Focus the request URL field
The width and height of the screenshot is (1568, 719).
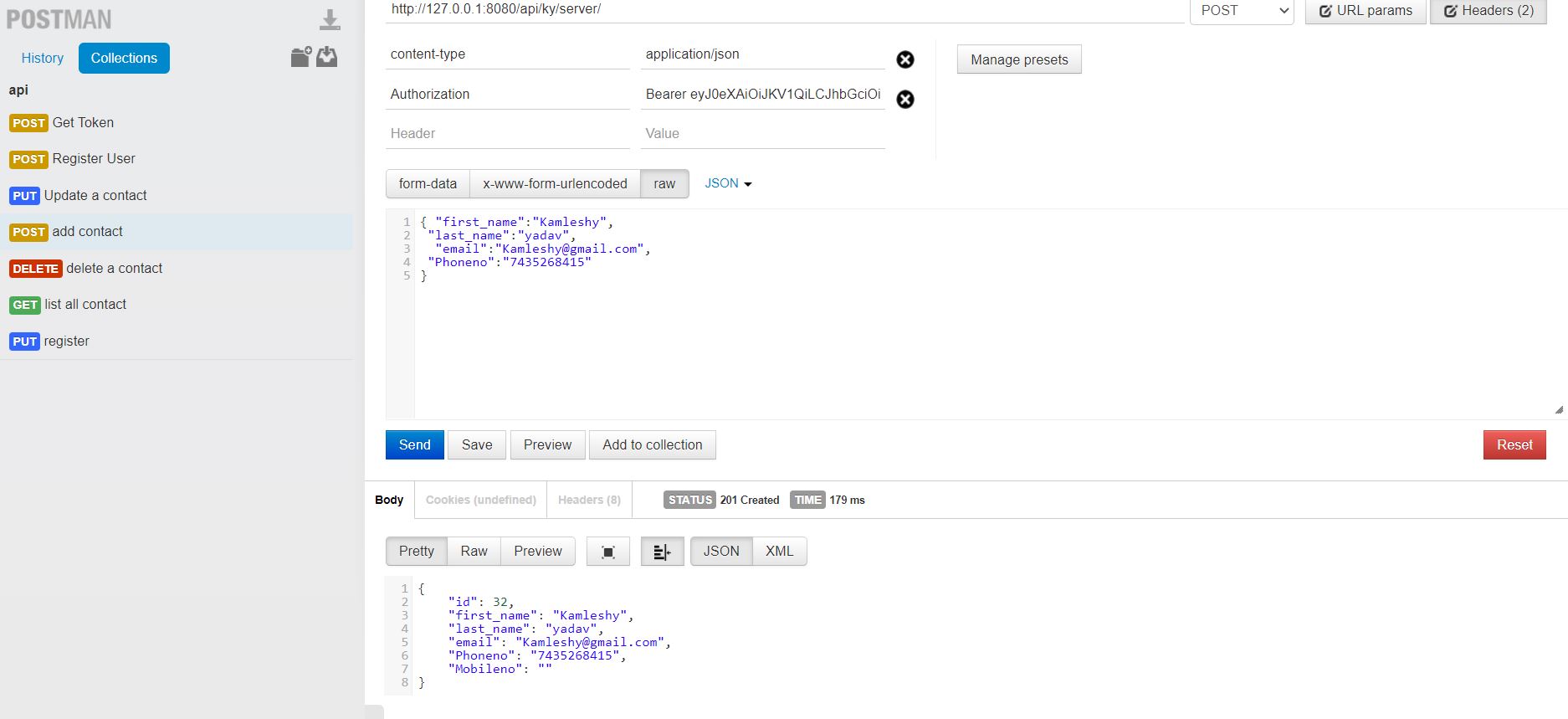[785, 10]
